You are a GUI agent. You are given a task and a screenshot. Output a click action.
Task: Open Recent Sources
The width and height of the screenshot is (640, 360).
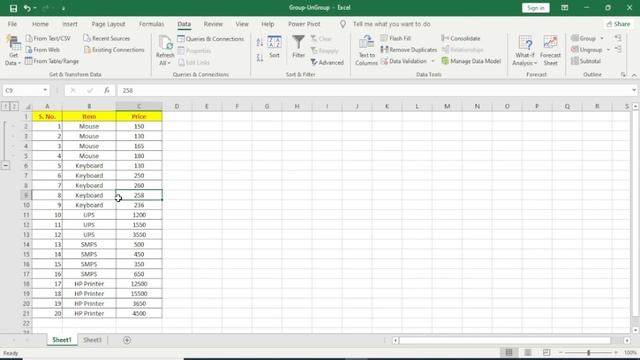[107, 38]
